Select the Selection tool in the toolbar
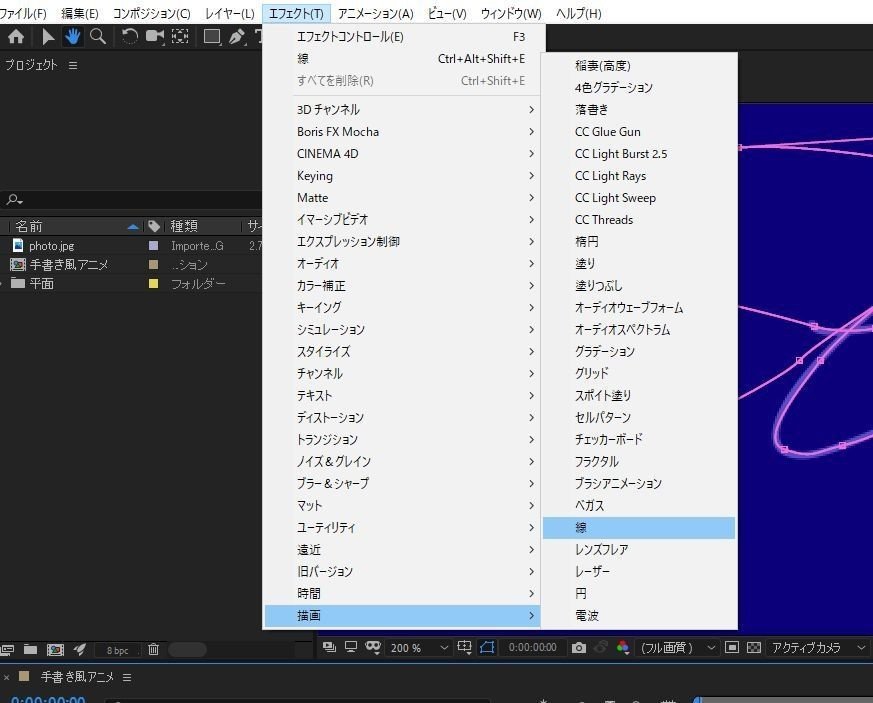The image size is (873, 703). click(48, 36)
